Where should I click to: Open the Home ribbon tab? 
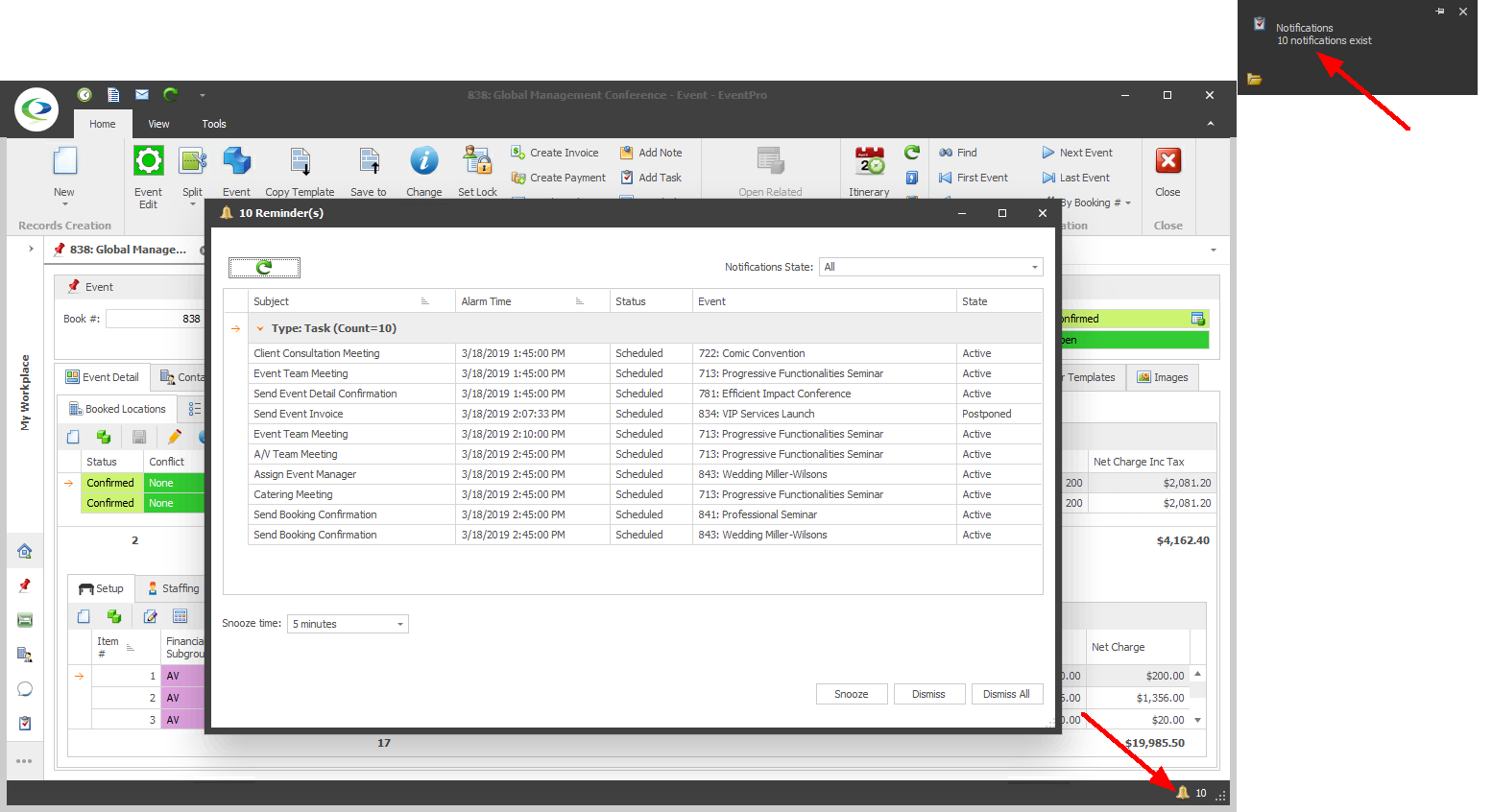tap(102, 124)
